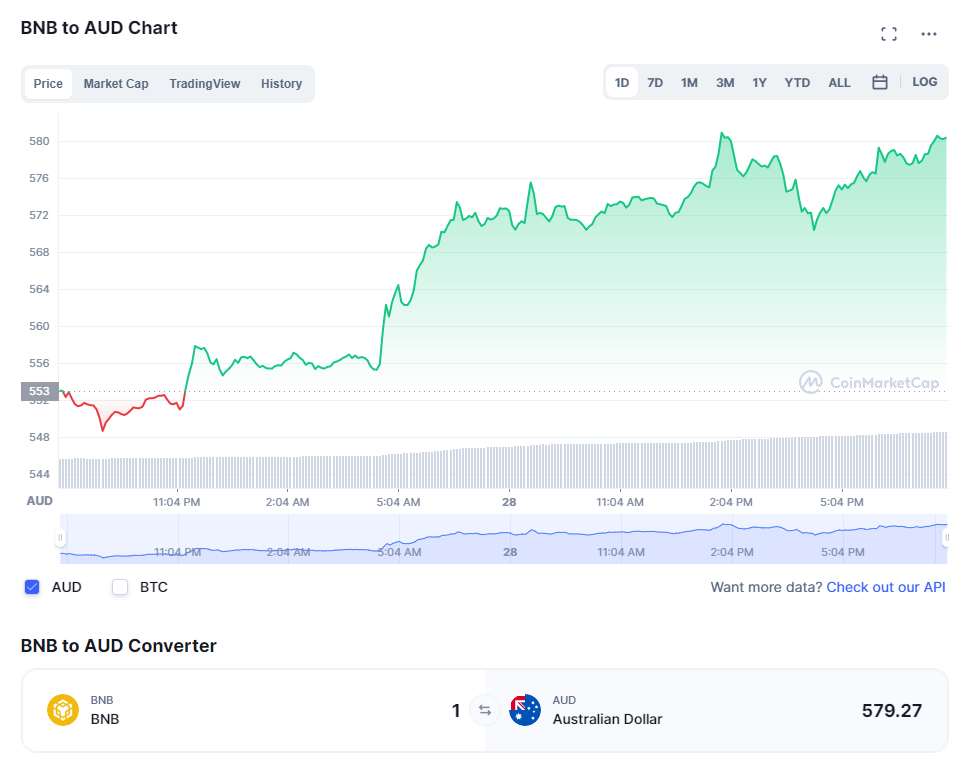Uncheck the AUD checkbox
The width and height of the screenshot is (966, 766).
pyautogui.click(x=32, y=587)
